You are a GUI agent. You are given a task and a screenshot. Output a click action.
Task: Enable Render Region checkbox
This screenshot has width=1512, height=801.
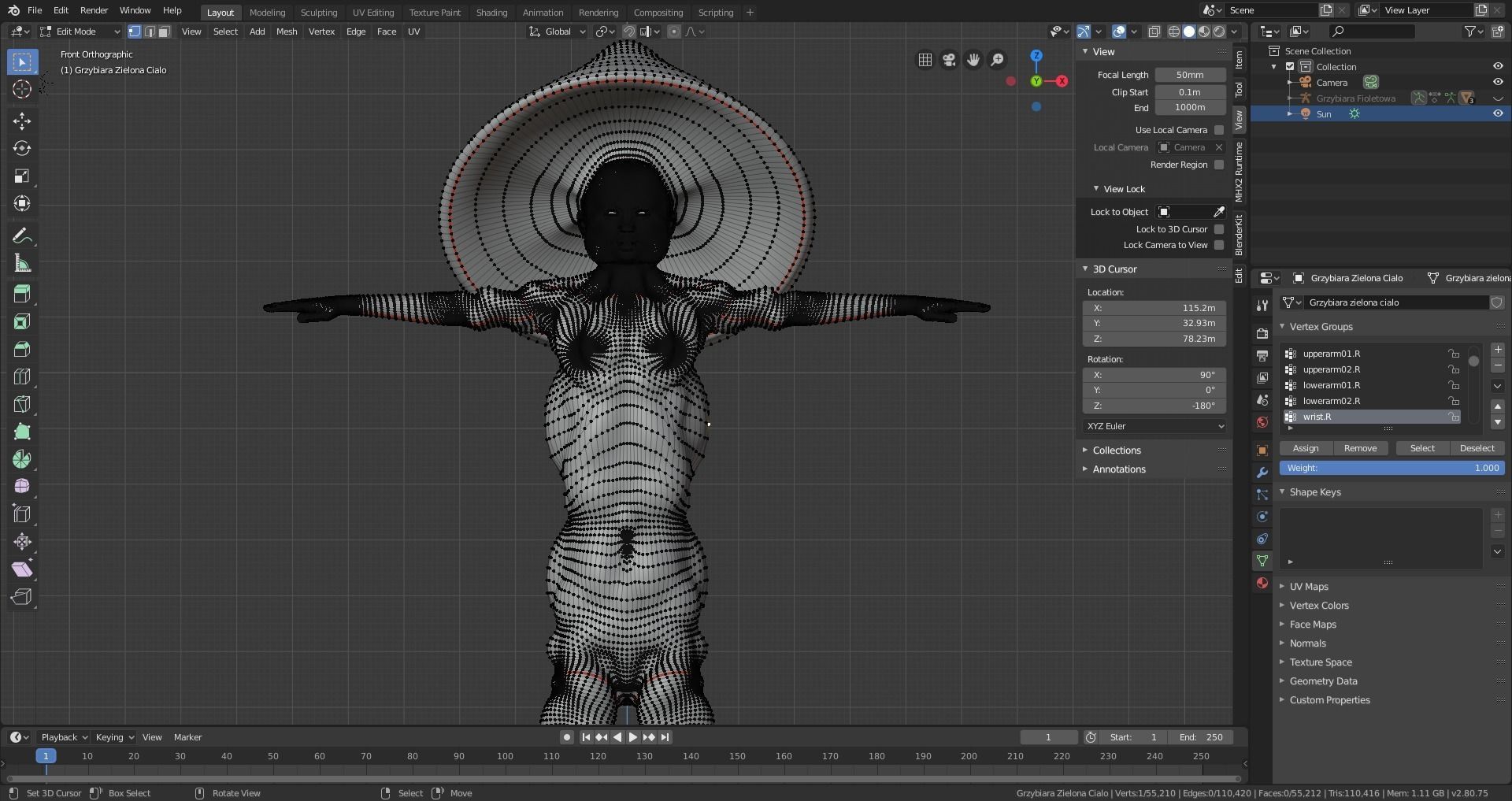(1219, 165)
